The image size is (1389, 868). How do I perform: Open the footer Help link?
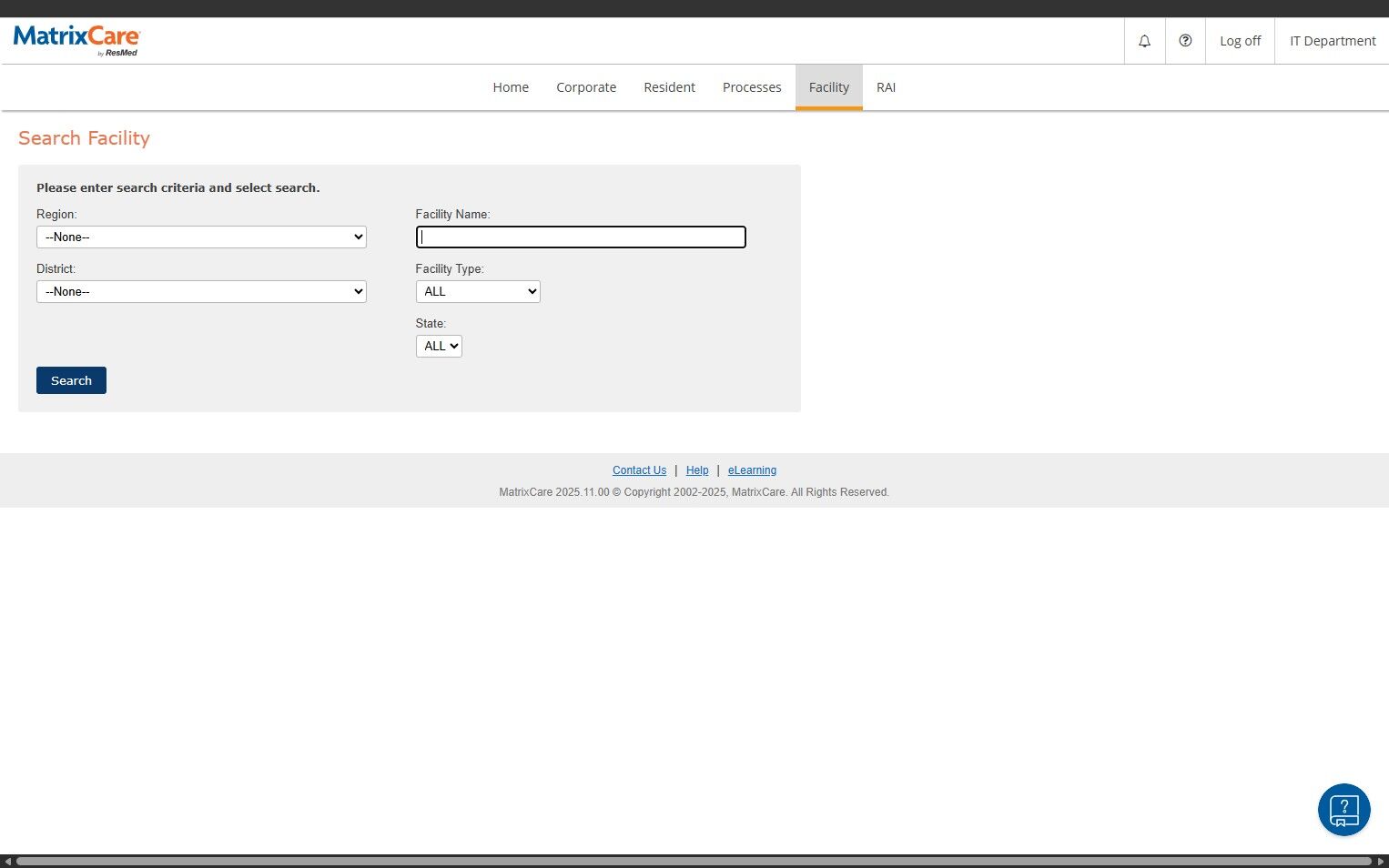point(697,470)
